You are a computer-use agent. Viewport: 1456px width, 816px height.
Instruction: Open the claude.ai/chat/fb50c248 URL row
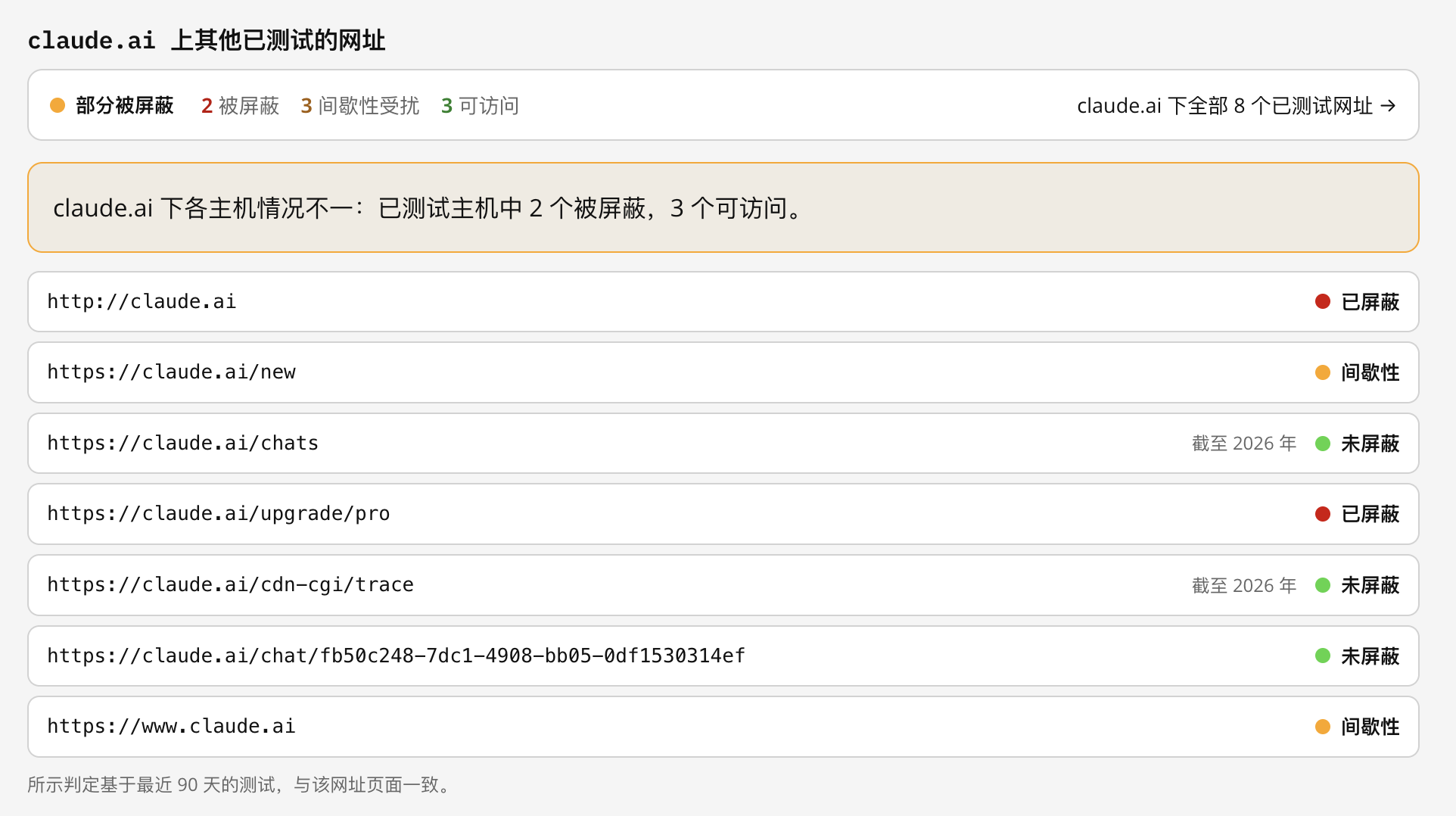(x=723, y=656)
